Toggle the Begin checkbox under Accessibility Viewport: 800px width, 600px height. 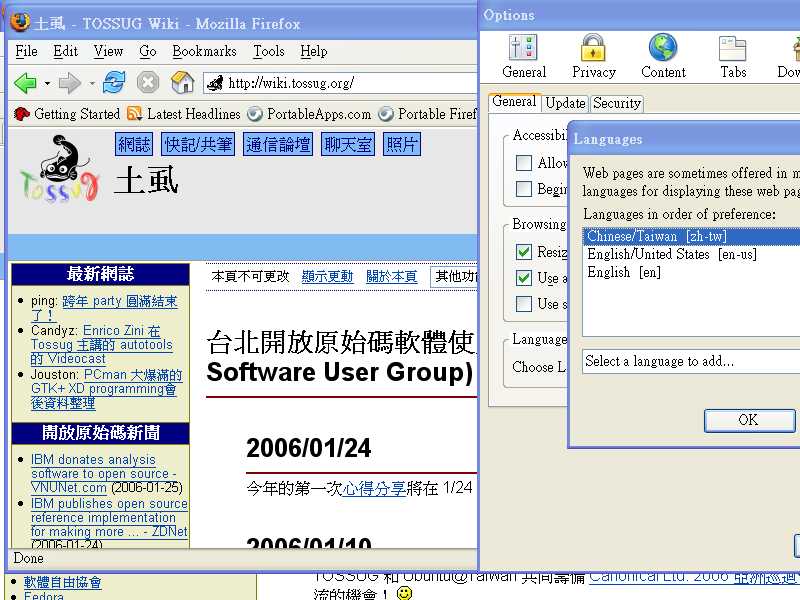(x=524, y=189)
